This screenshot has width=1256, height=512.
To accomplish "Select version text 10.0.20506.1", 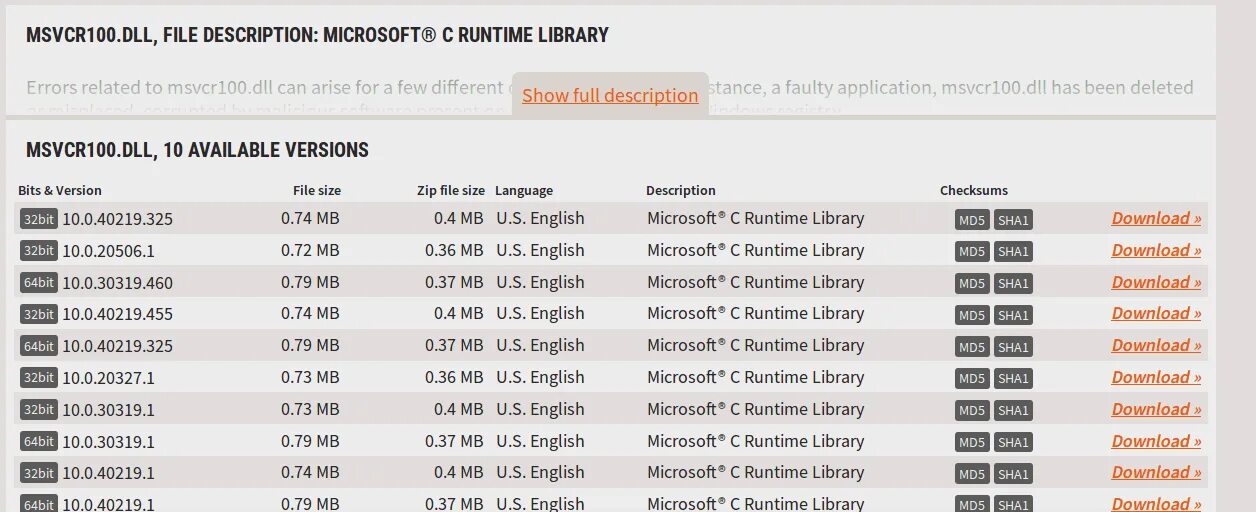I will tap(109, 251).
